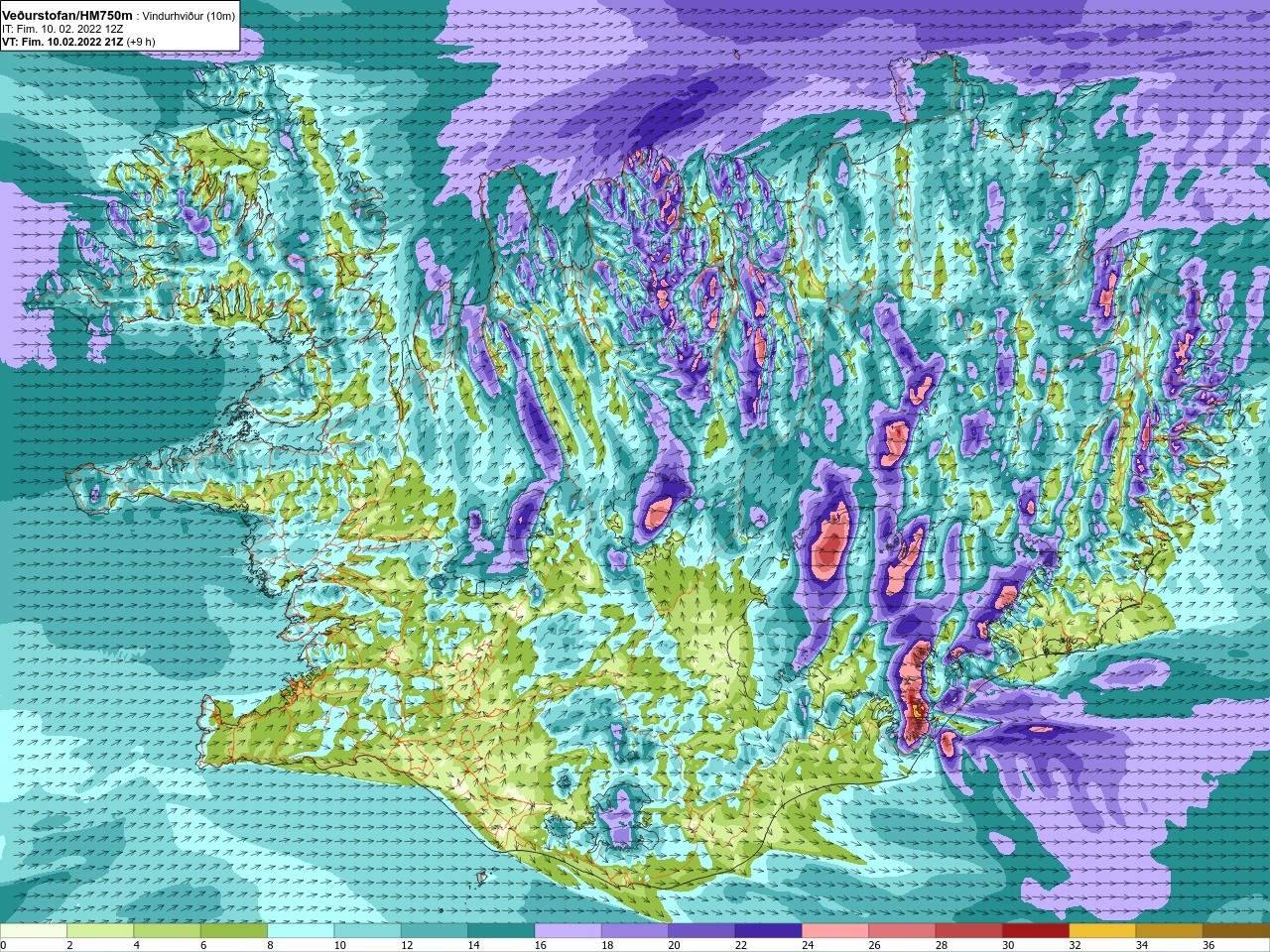Pick the dark teal 14–16 legend swatch
1270x952 pixels.
coord(501,931)
